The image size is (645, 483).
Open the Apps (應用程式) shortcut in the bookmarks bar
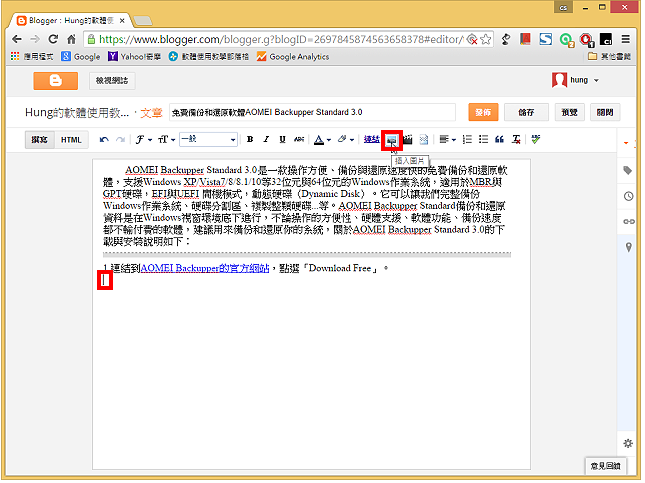coord(32,57)
